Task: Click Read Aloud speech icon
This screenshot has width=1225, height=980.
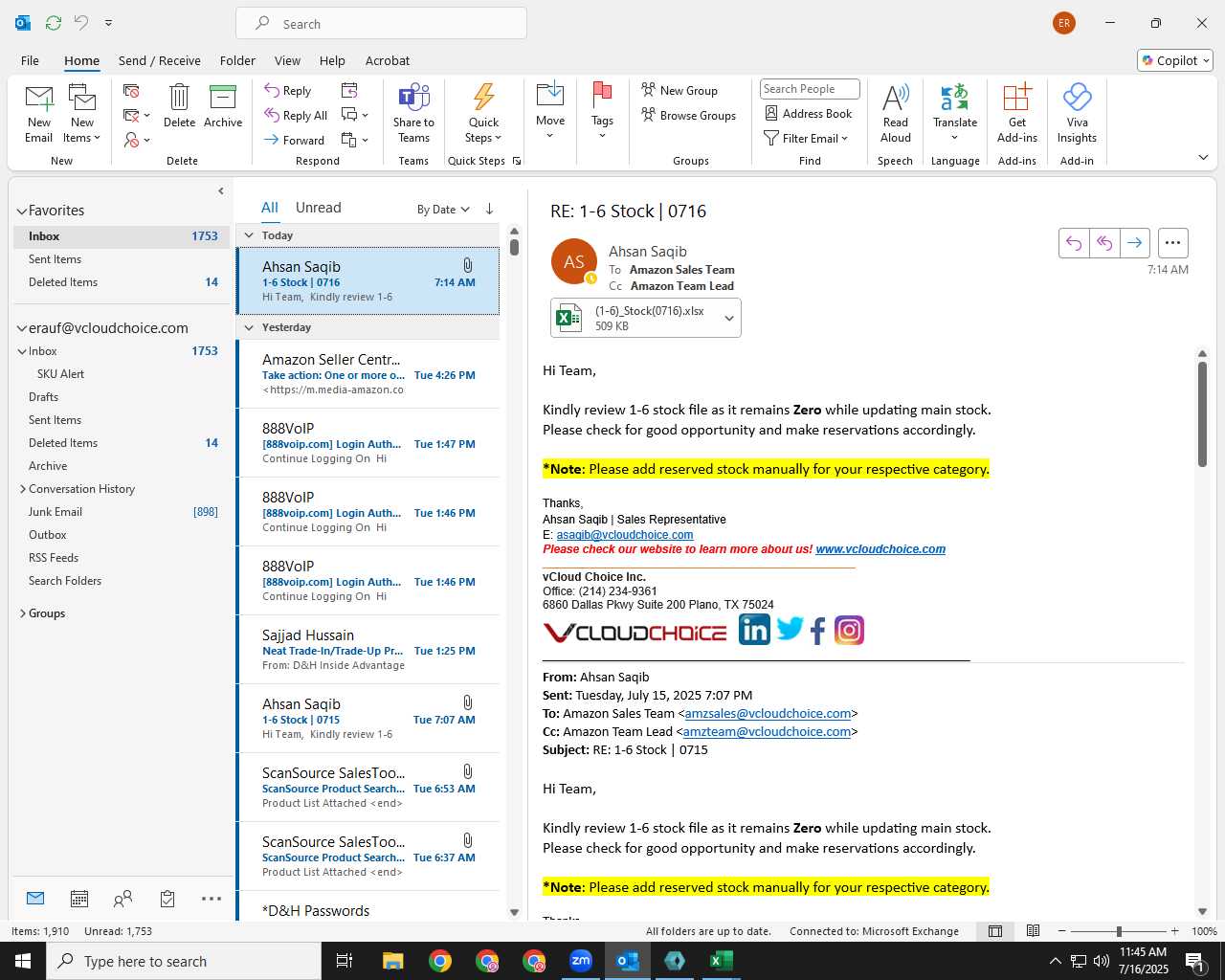Action: [x=896, y=114]
